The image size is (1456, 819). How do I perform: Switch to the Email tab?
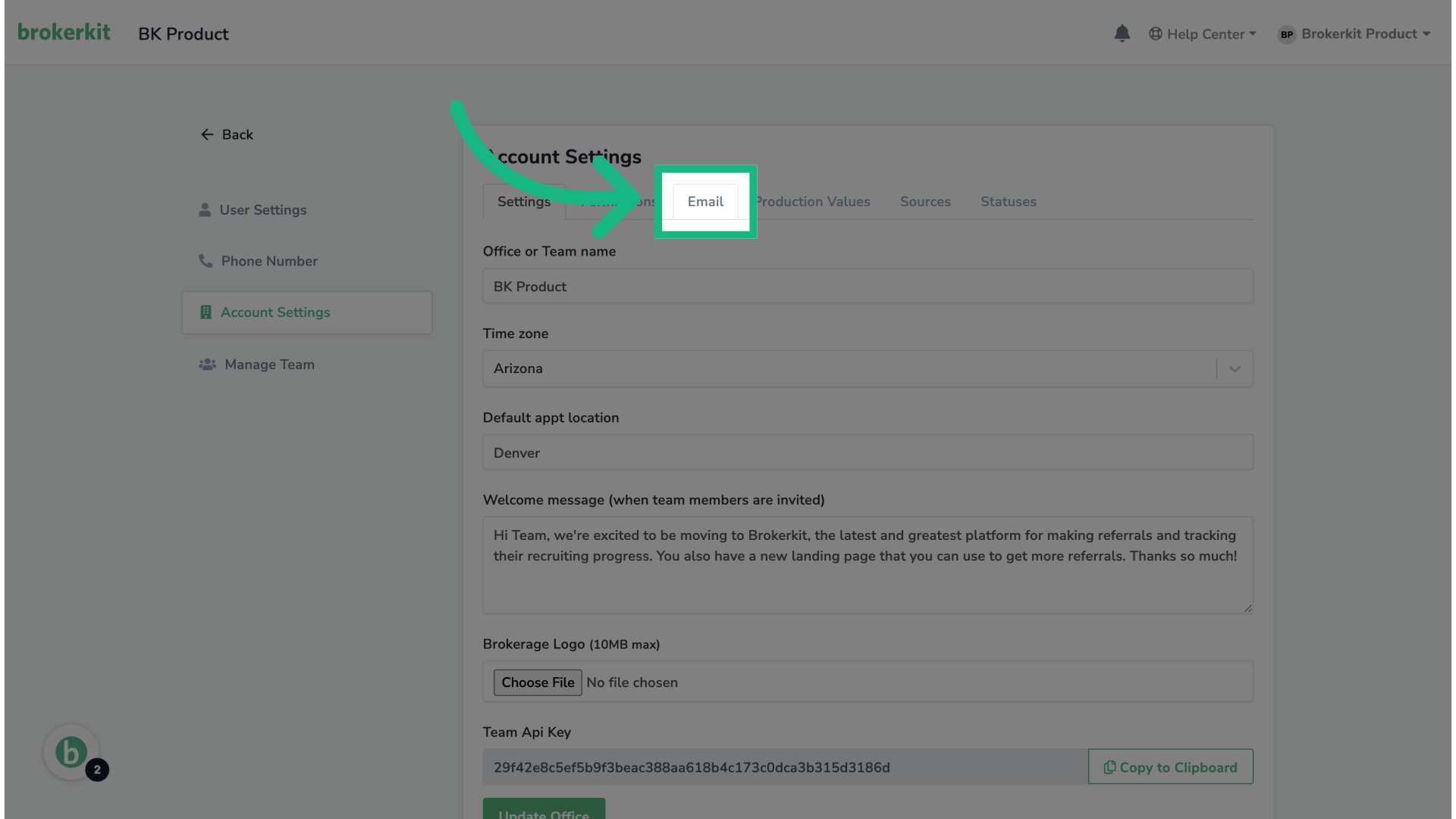705,202
